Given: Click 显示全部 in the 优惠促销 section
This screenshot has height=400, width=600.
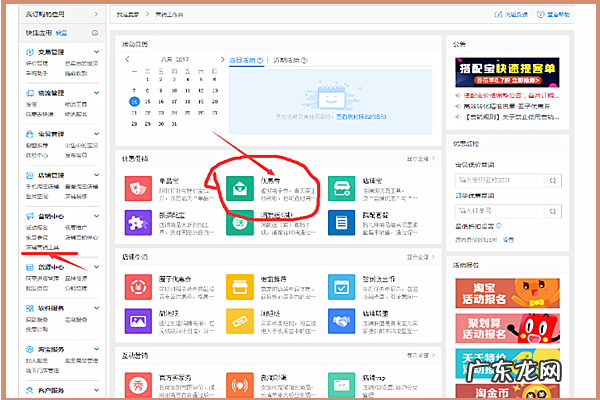Looking at the screenshot, I should [421, 158].
